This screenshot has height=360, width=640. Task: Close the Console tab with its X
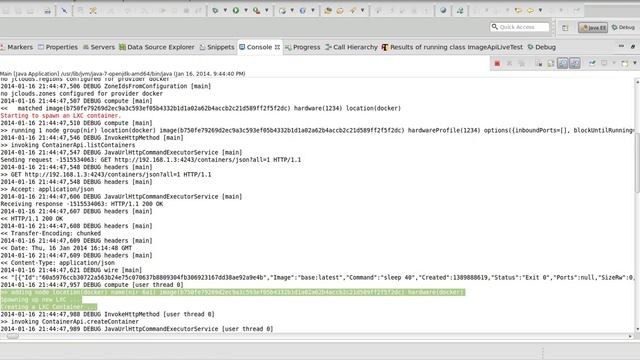(277, 47)
